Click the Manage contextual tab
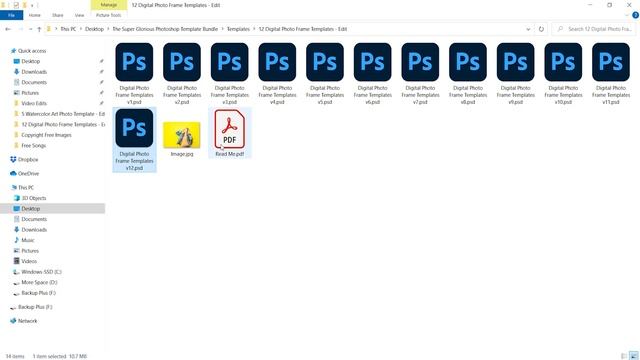 pyautogui.click(x=109, y=5)
